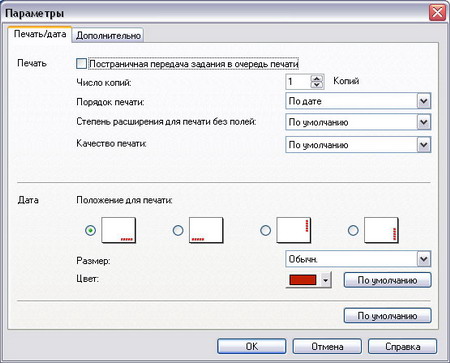Open Степень расширения для печати без полей dropdown
Viewport: 450px width, 363px height.
click(x=358, y=122)
